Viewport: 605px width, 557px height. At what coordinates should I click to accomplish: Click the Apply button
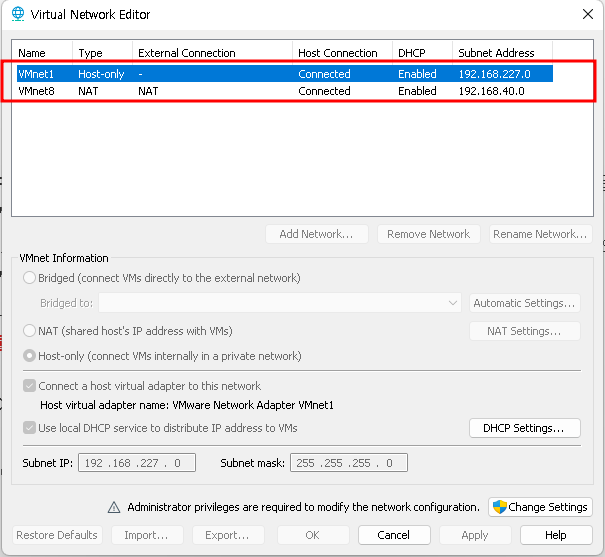pos(475,535)
